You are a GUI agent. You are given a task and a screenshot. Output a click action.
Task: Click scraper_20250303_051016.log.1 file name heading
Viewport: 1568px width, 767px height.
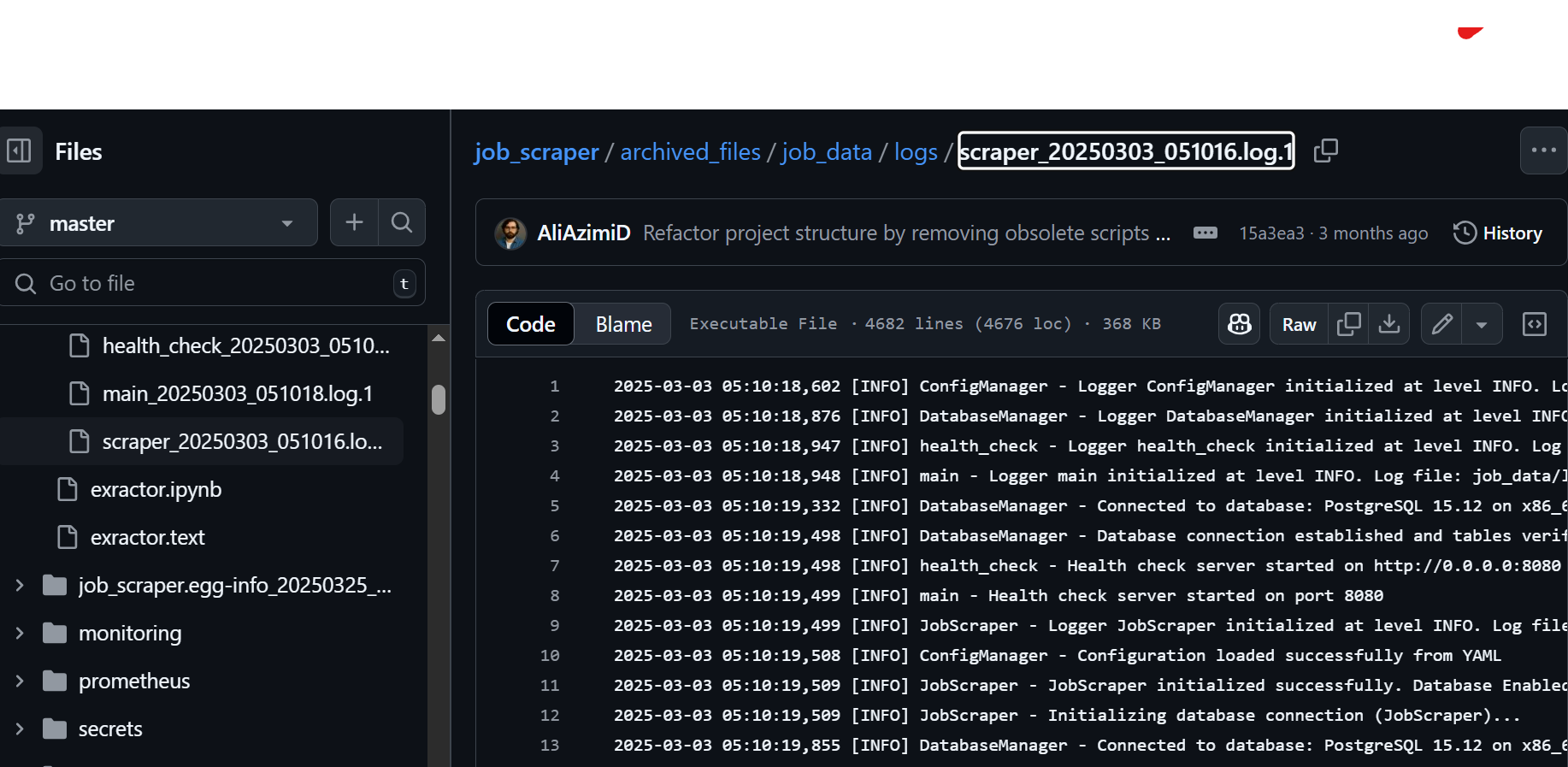(1126, 151)
